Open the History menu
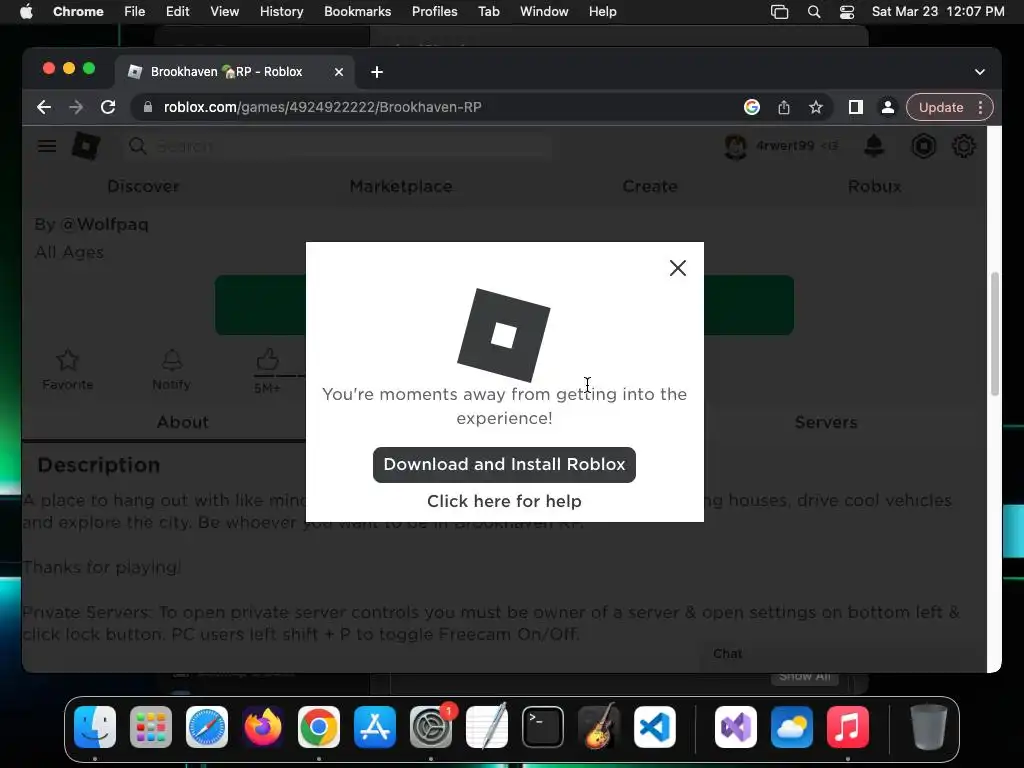The image size is (1024, 768). click(281, 11)
